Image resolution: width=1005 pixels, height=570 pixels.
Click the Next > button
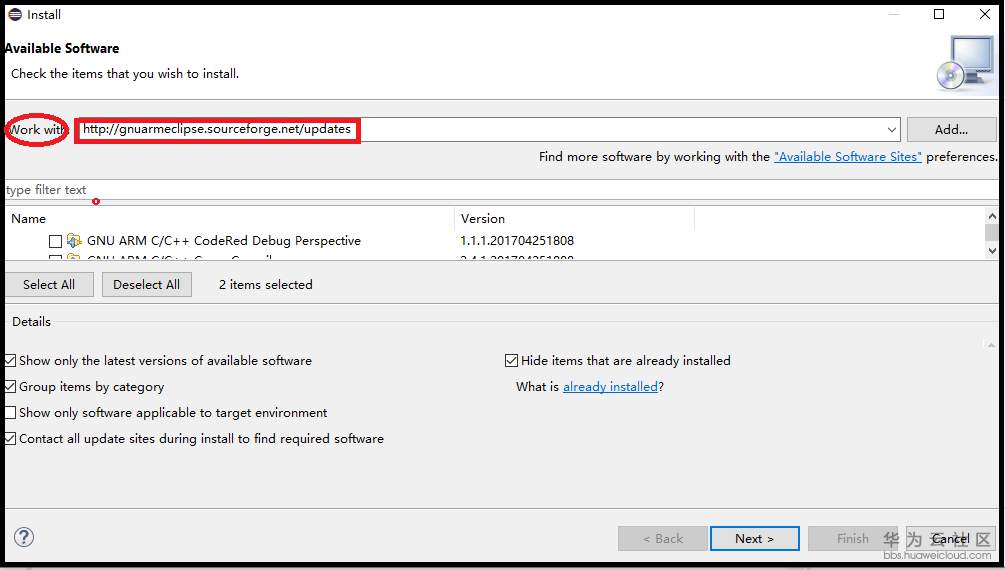click(x=754, y=539)
